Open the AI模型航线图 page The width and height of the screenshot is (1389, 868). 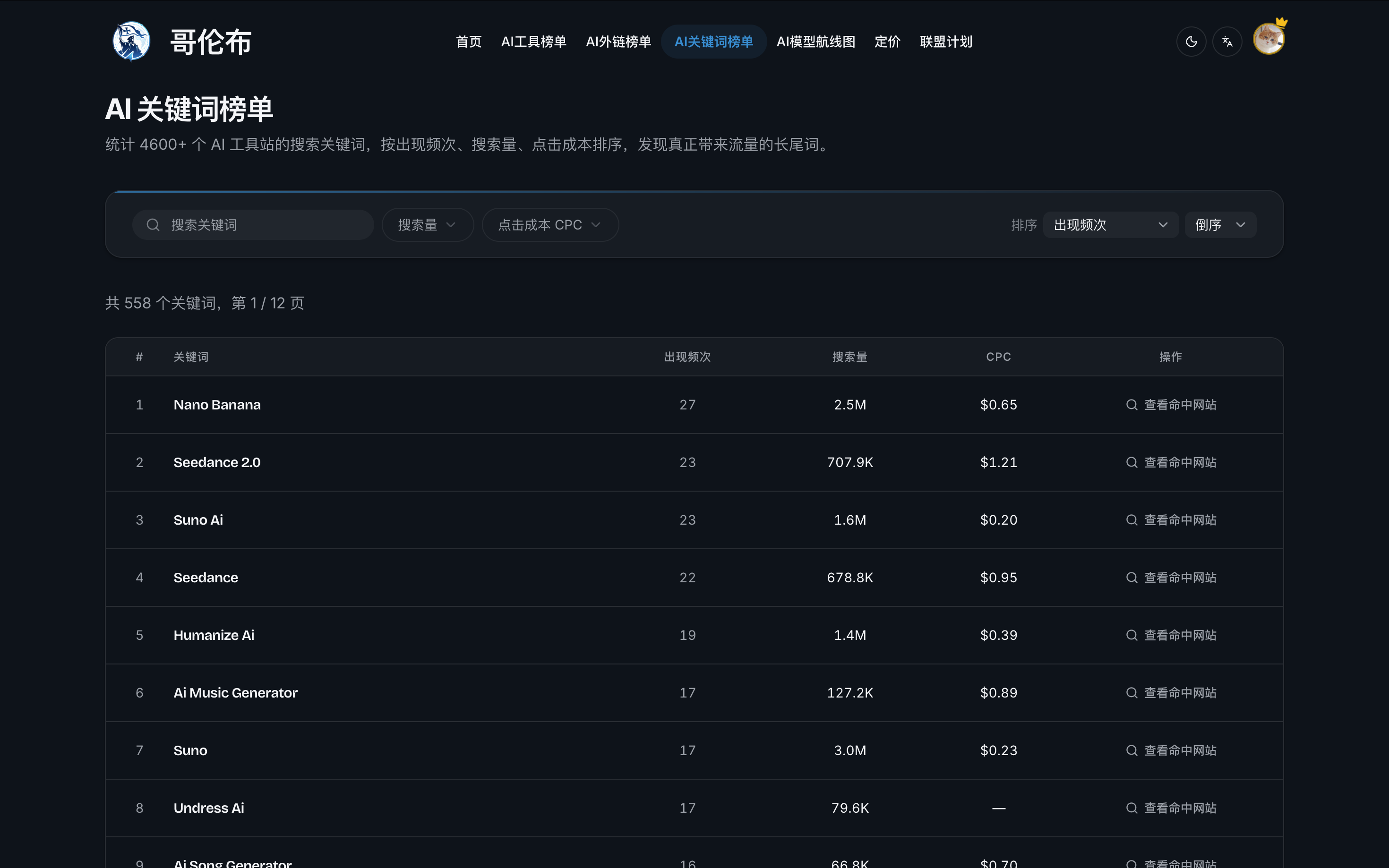[816, 42]
